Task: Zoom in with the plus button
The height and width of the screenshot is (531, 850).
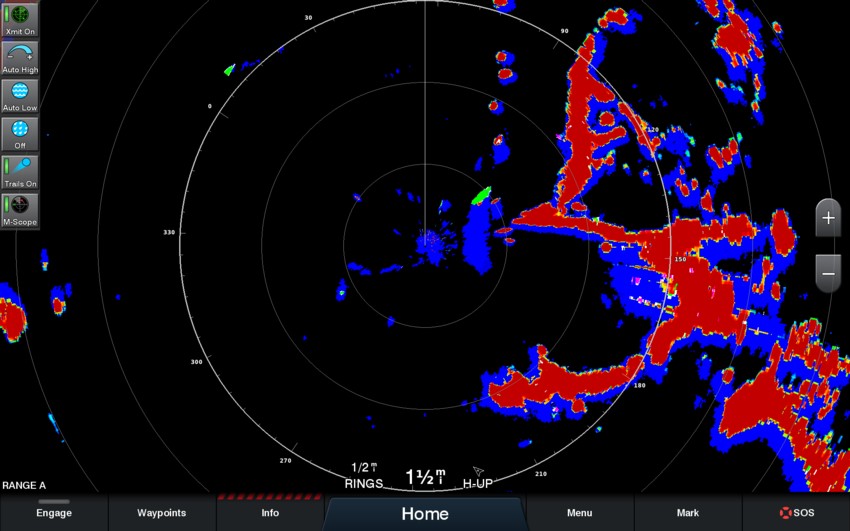Action: 828,217
